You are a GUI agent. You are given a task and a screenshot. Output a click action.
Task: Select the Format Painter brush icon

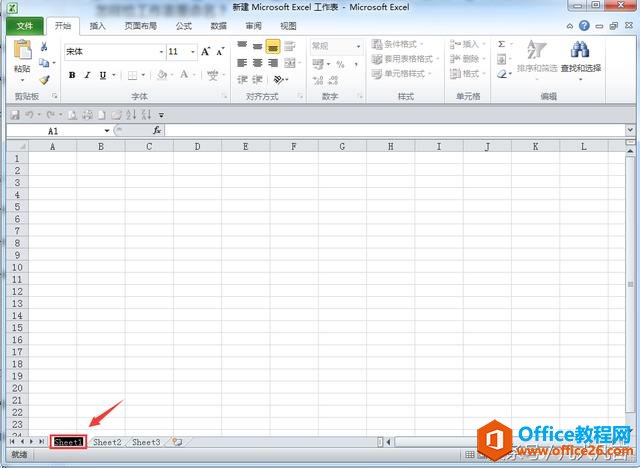[44, 80]
